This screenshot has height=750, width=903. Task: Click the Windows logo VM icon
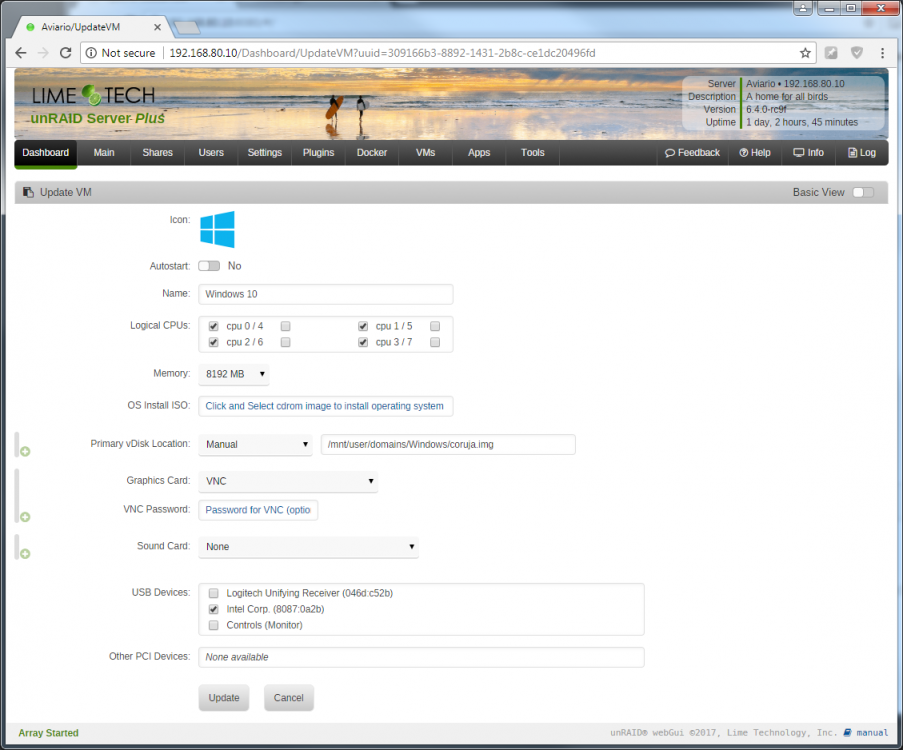tap(217, 229)
